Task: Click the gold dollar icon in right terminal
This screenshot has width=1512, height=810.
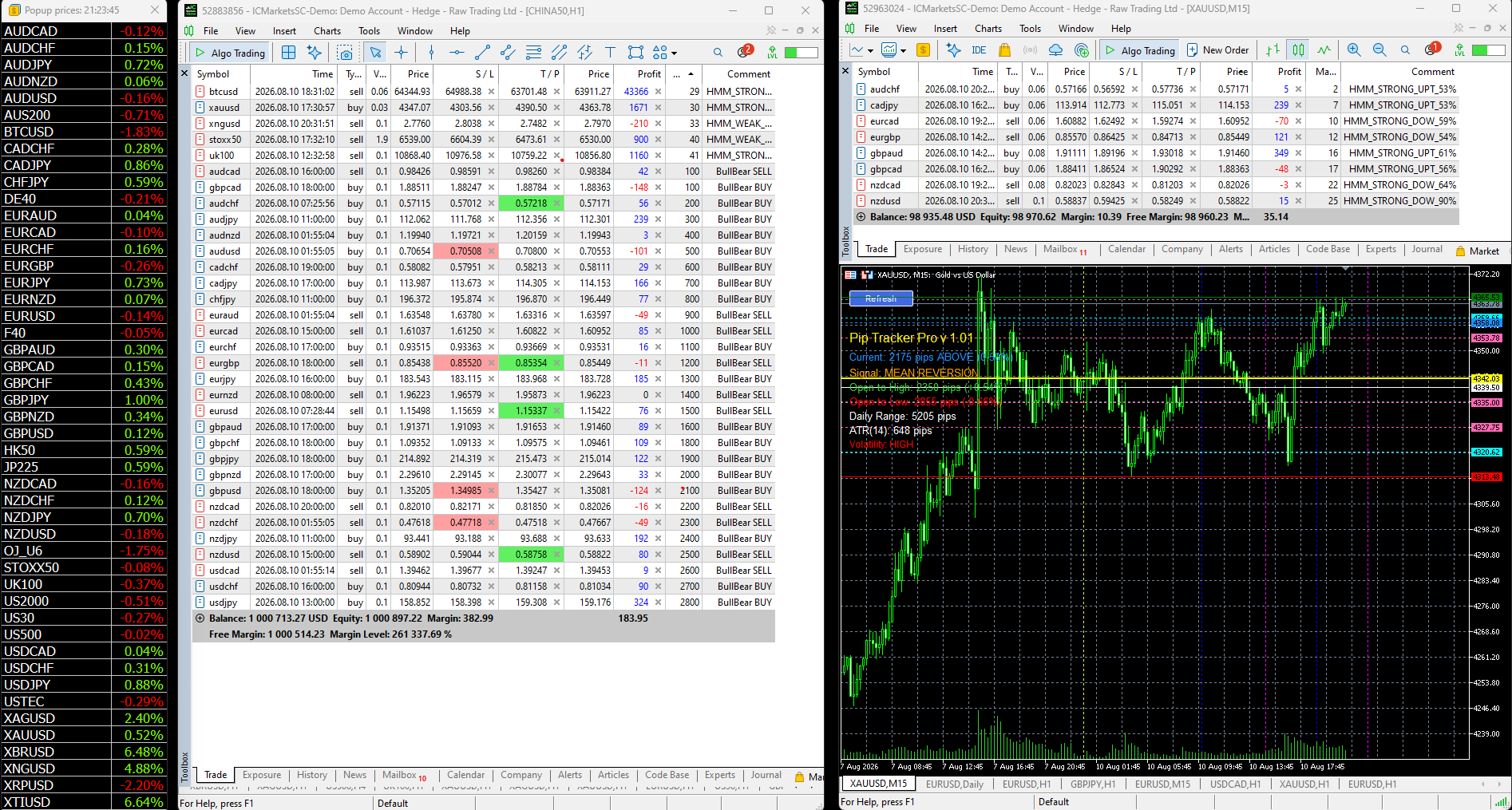Action: 923,50
